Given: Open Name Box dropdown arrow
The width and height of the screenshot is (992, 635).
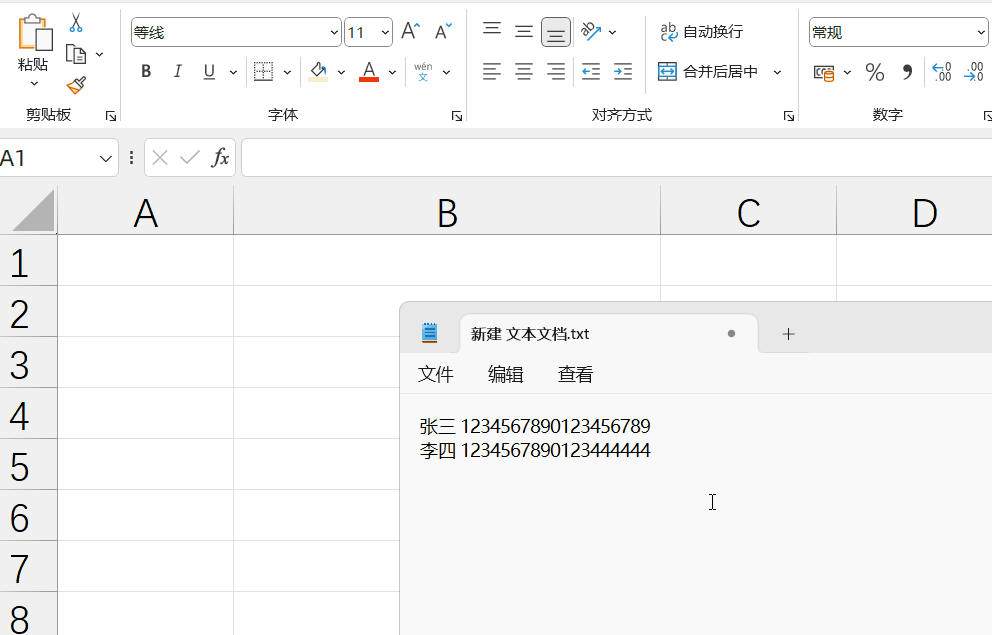Looking at the screenshot, I should (x=106, y=158).
